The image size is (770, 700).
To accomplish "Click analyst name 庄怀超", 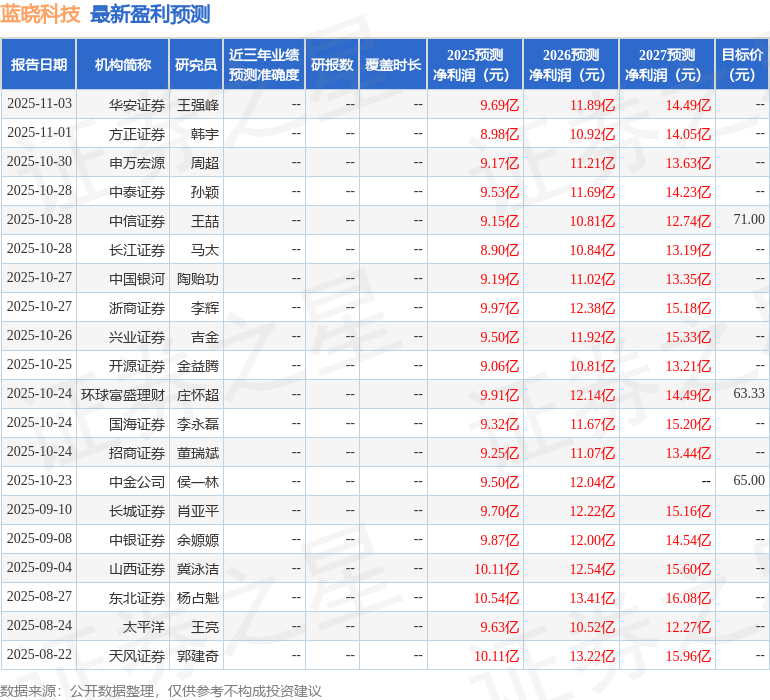I will pyautogui.click(x=197, y=394).
